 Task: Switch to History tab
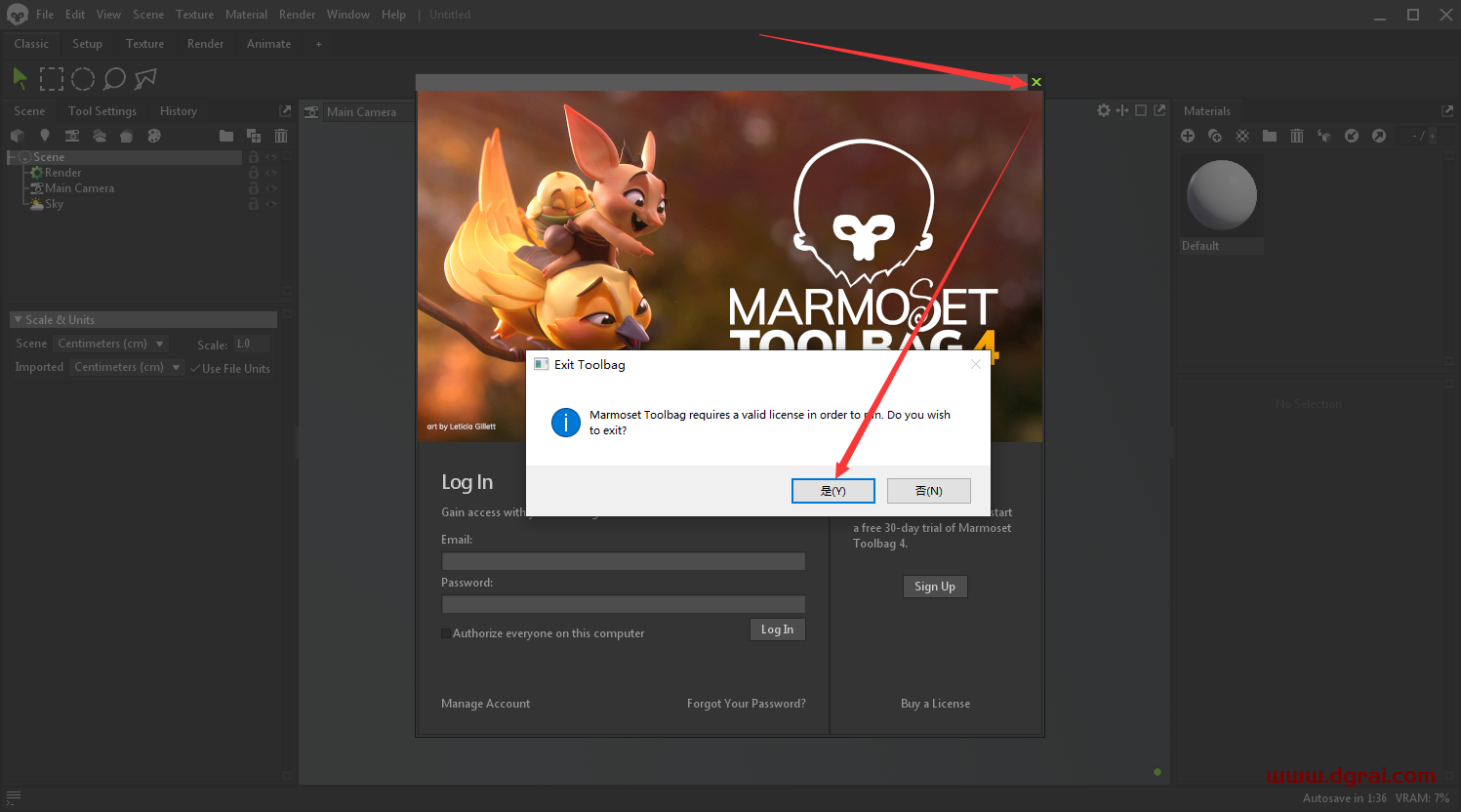[x=179, y=111]
